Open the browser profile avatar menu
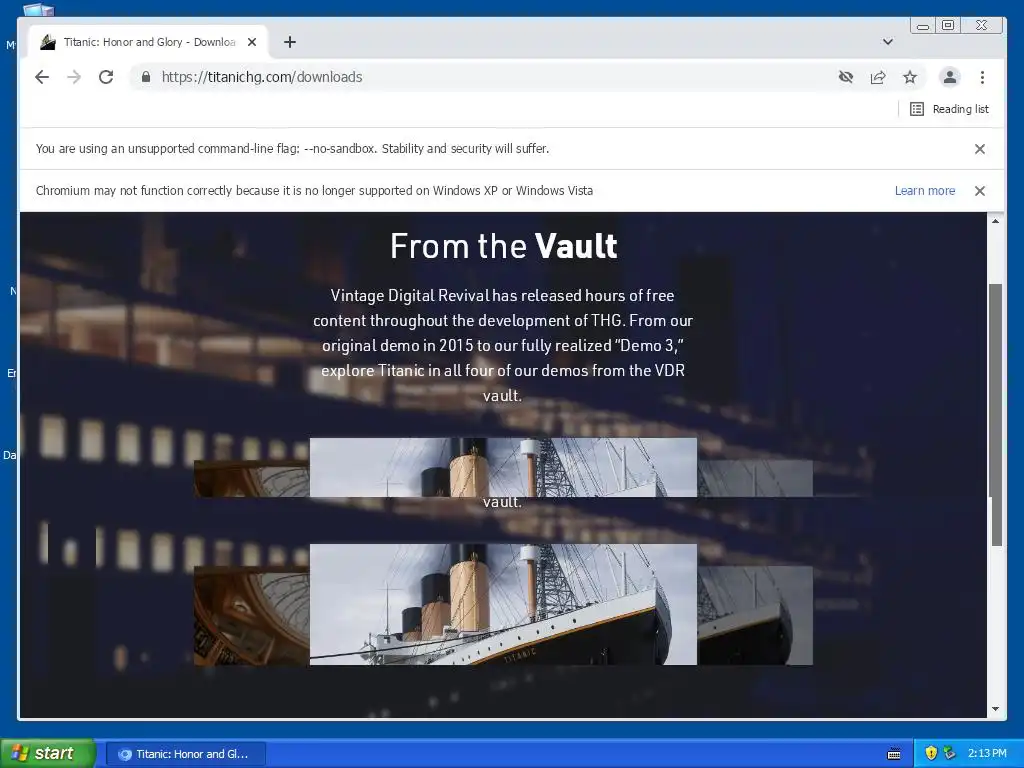Viewport: 1024px width, 768px height. pos(950,77)
